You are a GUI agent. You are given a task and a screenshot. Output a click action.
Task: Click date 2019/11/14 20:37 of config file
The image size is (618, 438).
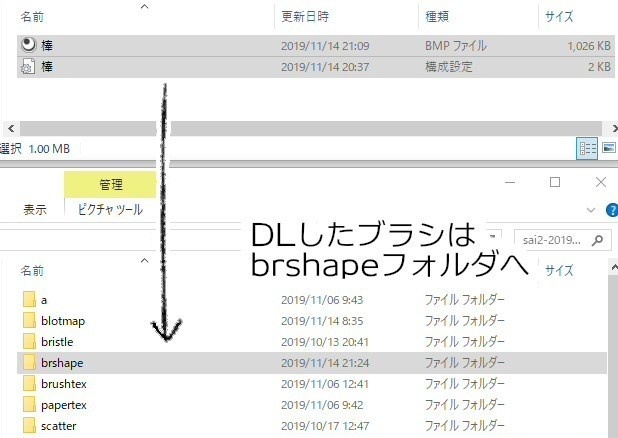point(325,67)
